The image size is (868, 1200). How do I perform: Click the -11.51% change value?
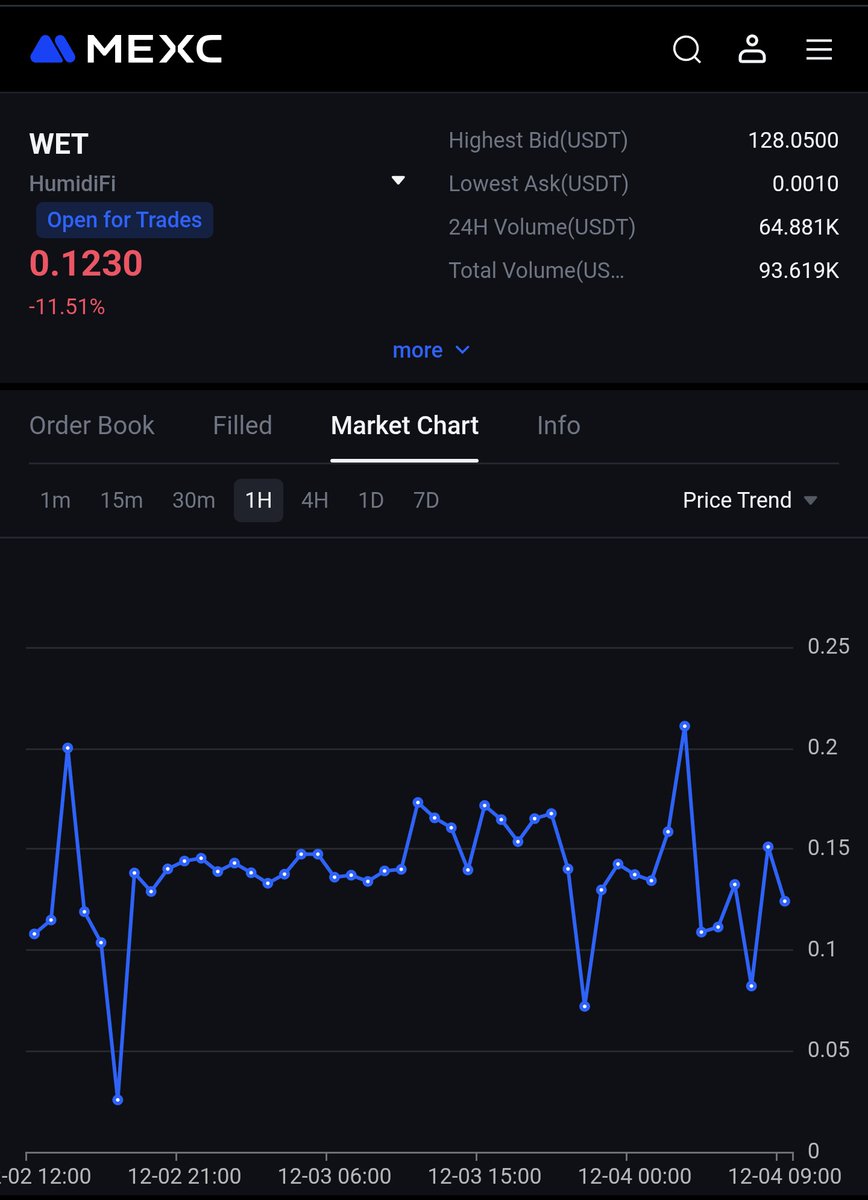[67, 307]
